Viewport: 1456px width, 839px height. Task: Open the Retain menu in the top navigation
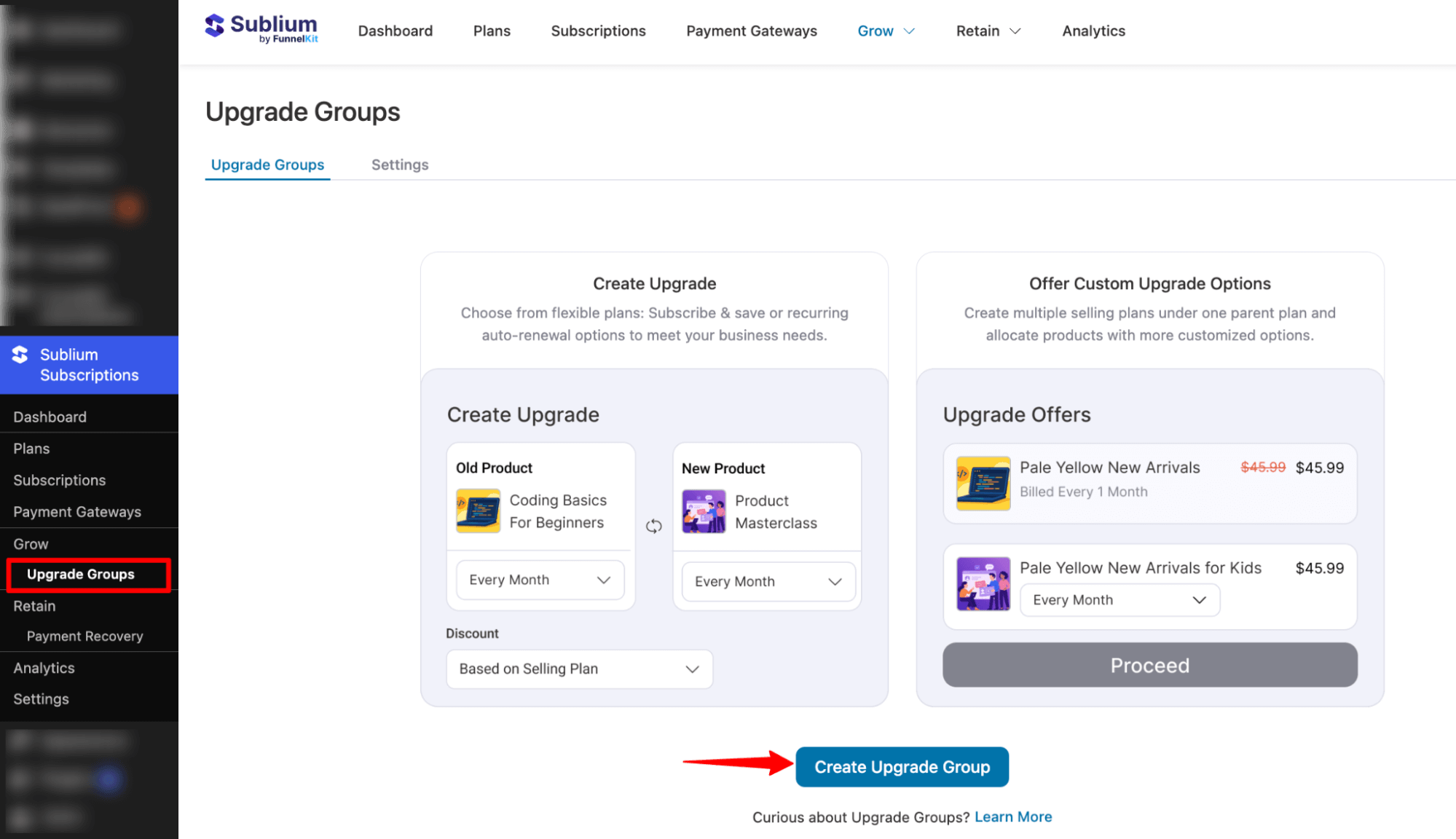(x=988, y=31)
